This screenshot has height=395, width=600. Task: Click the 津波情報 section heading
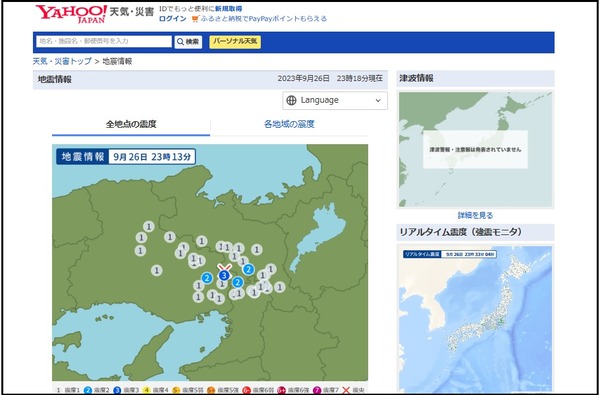pyautogui.click(x=417, y=78)
